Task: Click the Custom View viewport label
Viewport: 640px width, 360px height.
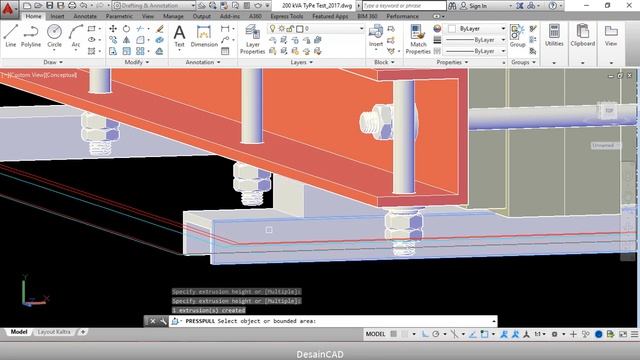Action: tap(28, 75)
